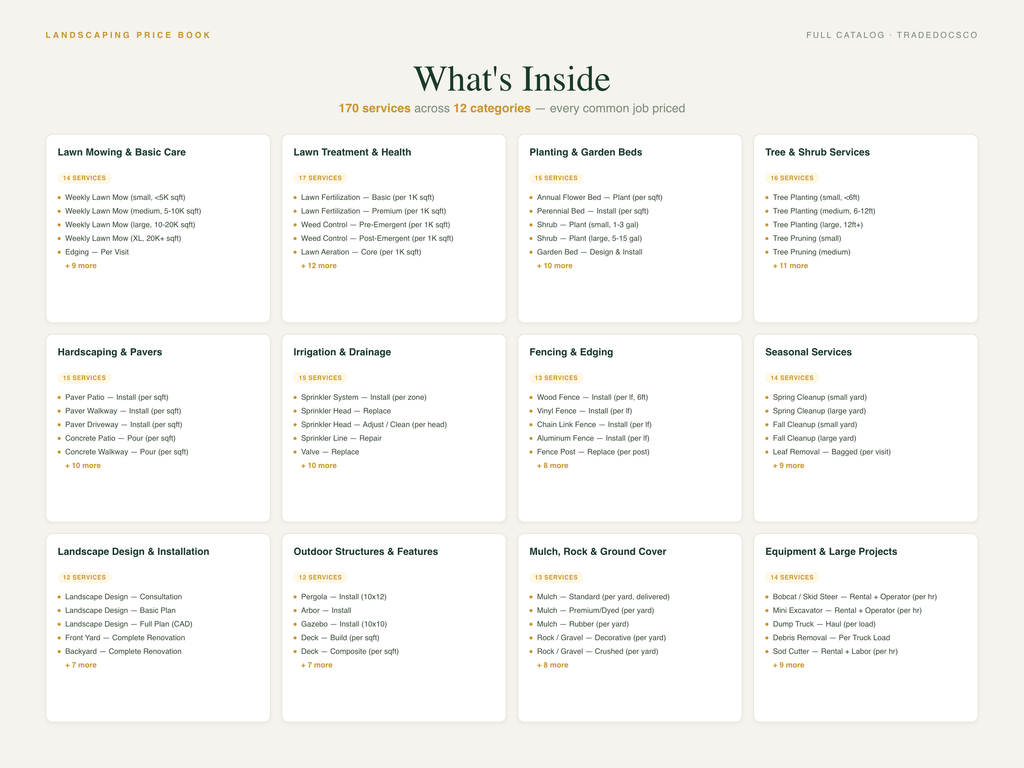Click '12 SERVICES' badge in Outdoor Structures card

click(x=320, y=577)
